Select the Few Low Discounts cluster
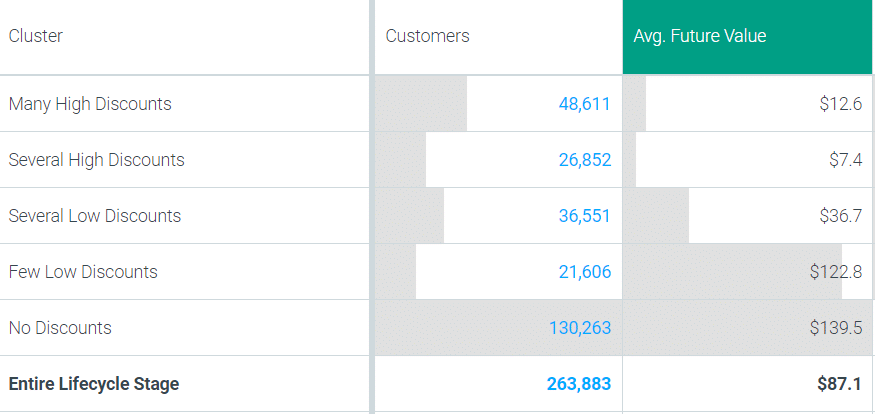This screenshot has height=414, width=875. pos(83,272)
